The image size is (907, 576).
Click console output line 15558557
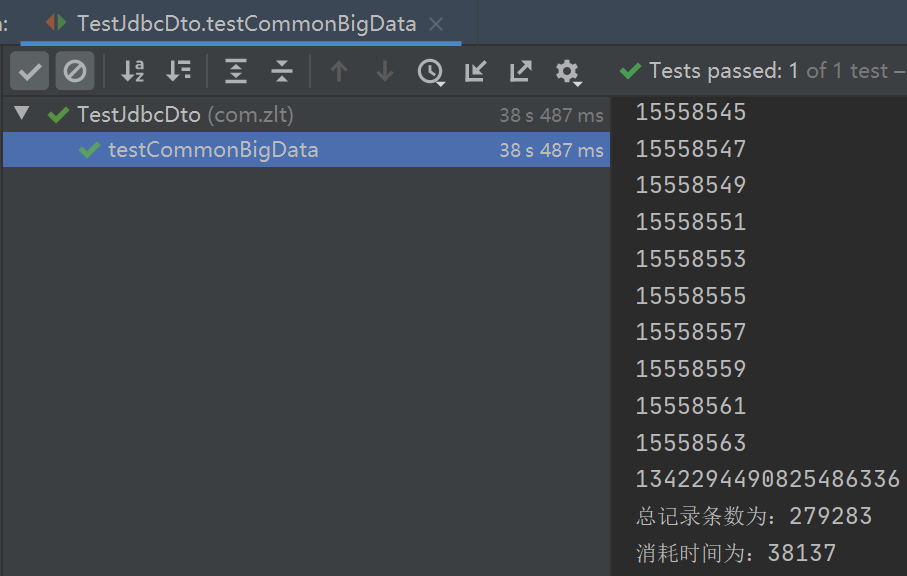click(691, 332)
